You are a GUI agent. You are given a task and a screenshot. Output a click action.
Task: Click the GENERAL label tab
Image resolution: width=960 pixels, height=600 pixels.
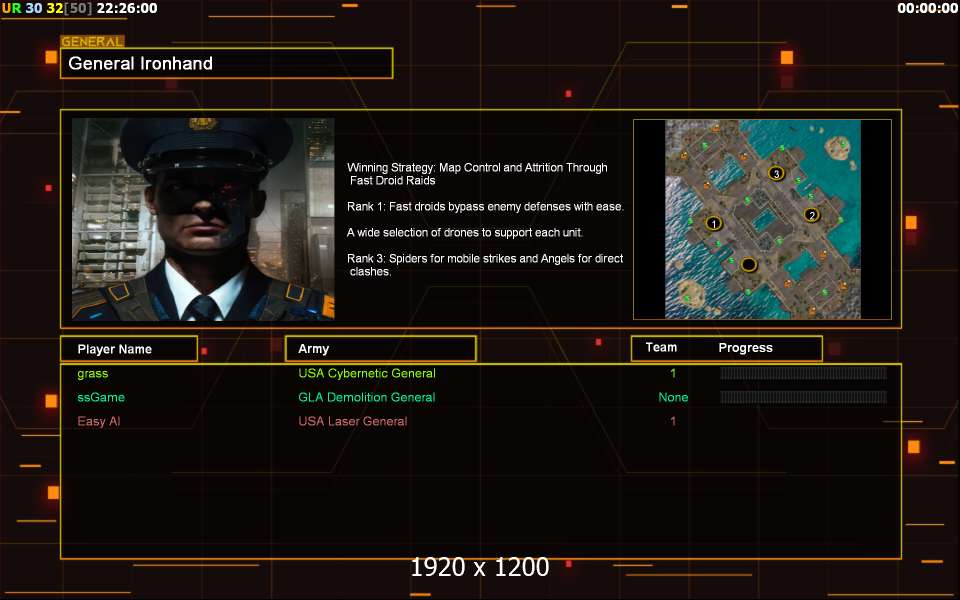(92, 42)
